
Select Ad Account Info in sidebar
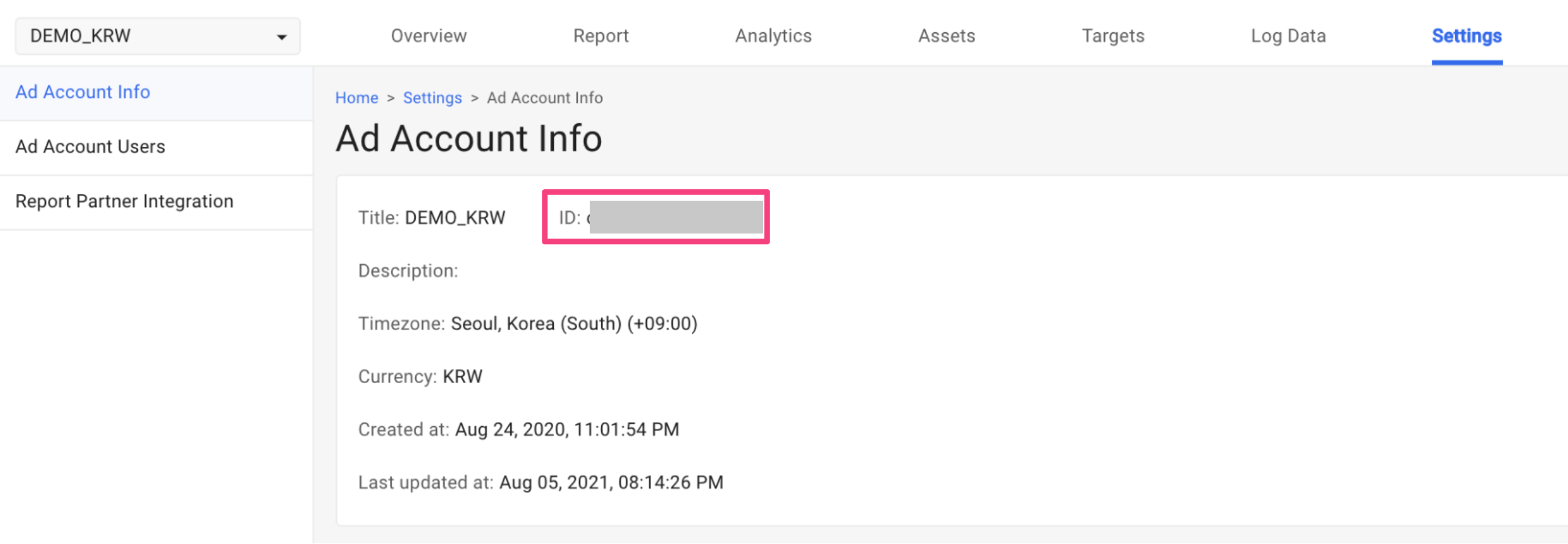point(156,92)
